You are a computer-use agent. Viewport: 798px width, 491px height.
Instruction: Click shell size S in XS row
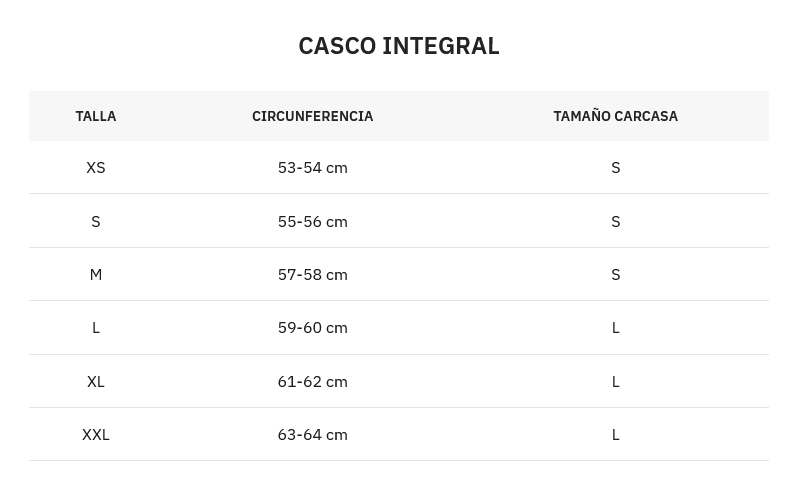(x=615, y=167)
